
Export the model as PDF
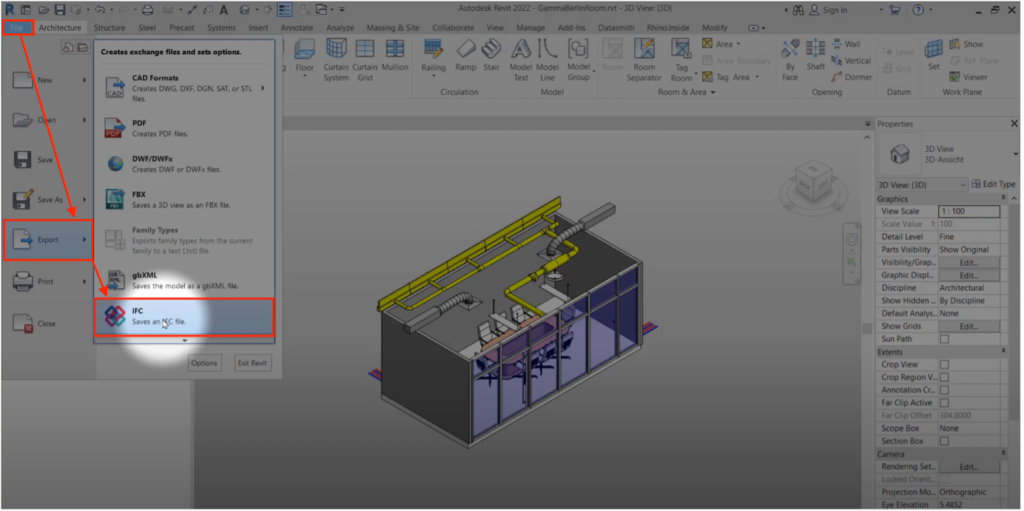pyautogui.click(x=184, y=128)
